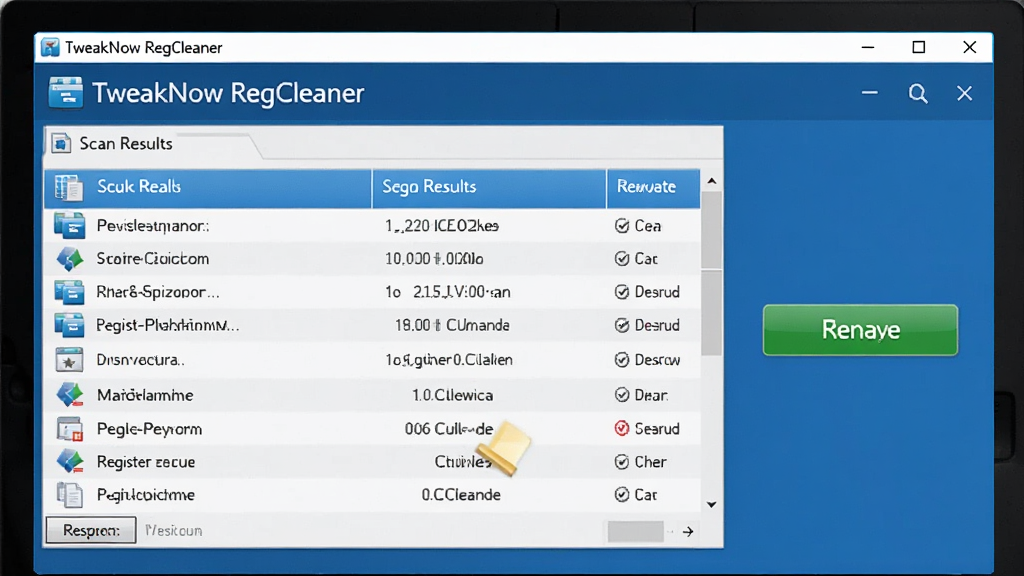Viewport: 1024px width, 576px height.
Task: Close the window from the title bar
Action: (x=970, y=47)
